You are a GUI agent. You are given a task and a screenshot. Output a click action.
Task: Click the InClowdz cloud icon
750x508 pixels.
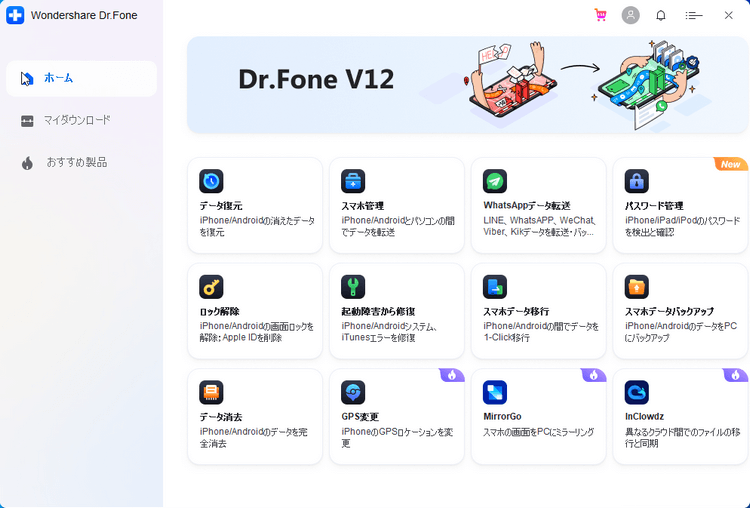[637, 392]
